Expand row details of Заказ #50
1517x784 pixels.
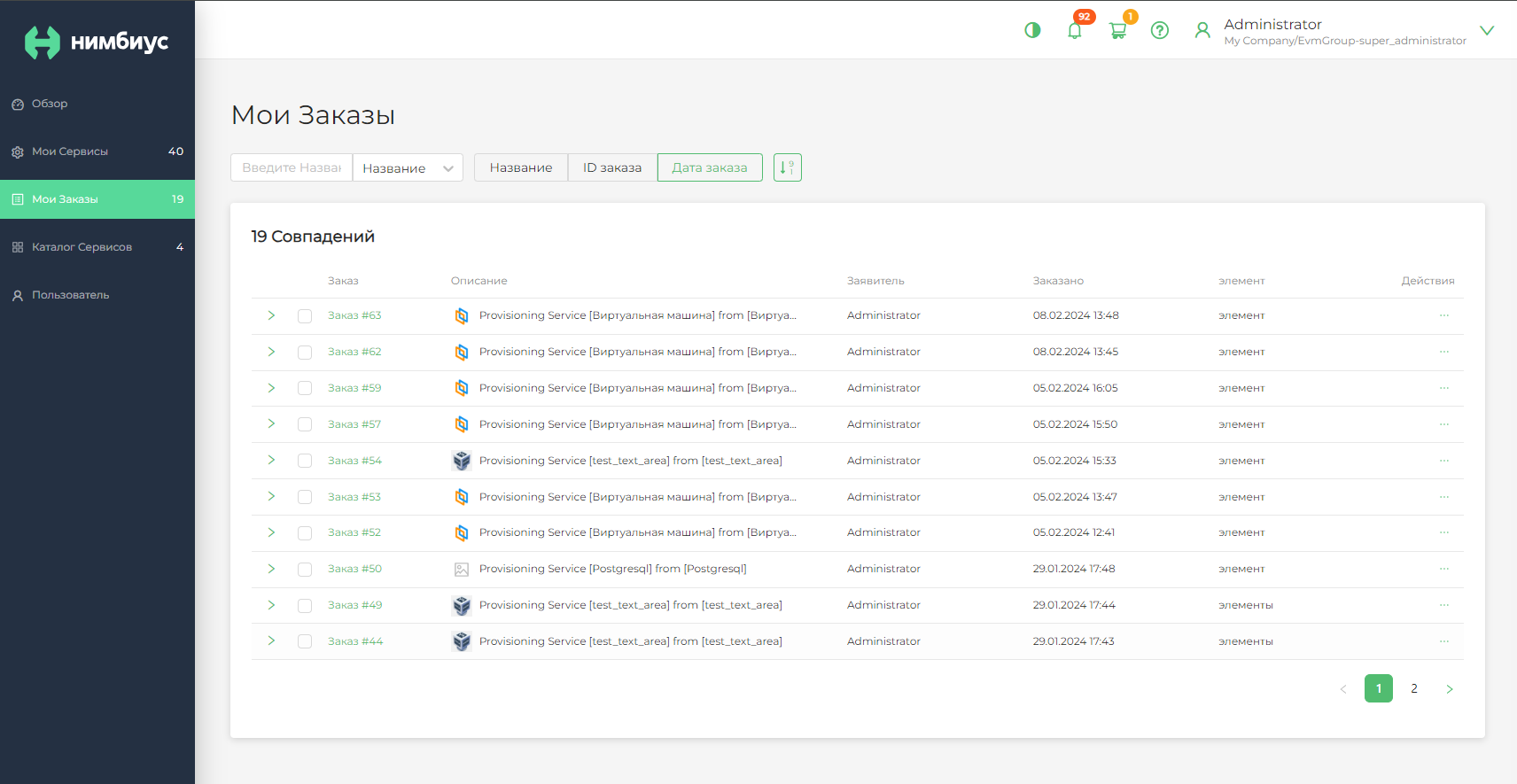pyautogui.click(x=271, y=569)
